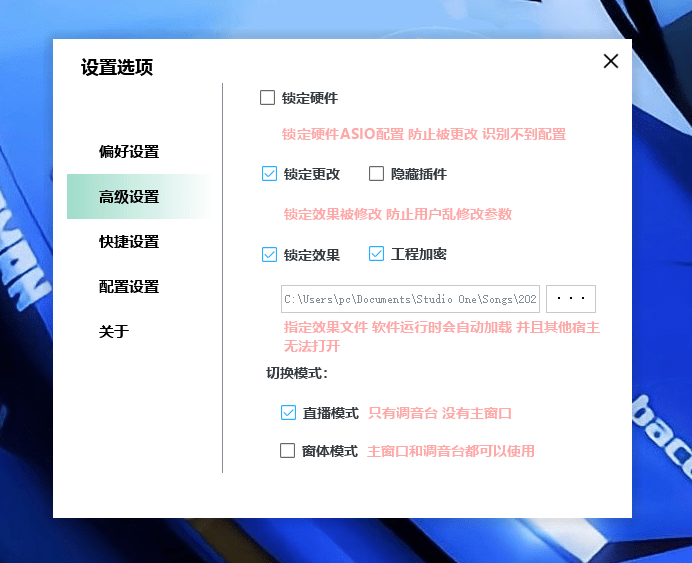Click the 锁定硬件ASIO配置 hint text
The image size is (692, 563).
[424, 134]
